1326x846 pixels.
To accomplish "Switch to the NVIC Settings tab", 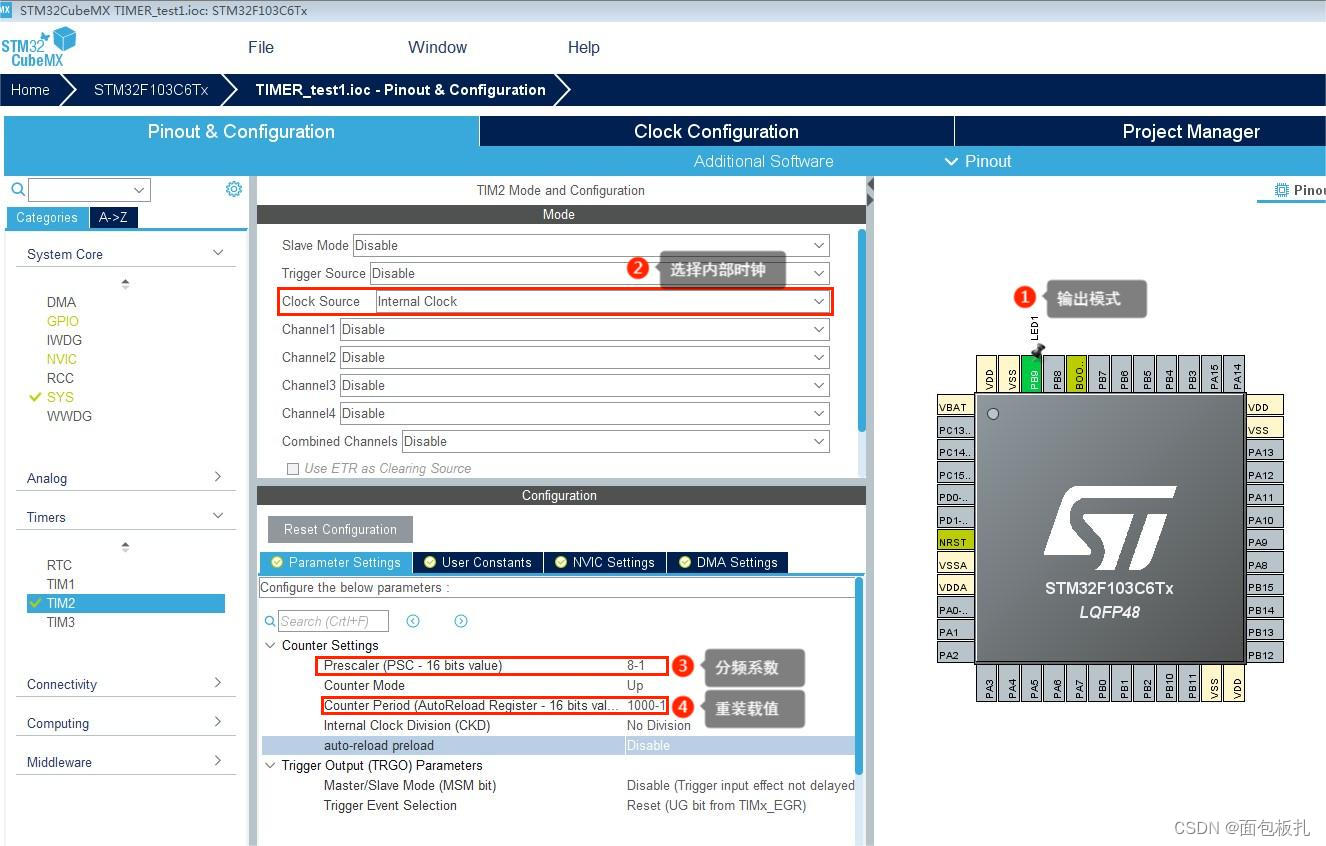I will 605,562.
